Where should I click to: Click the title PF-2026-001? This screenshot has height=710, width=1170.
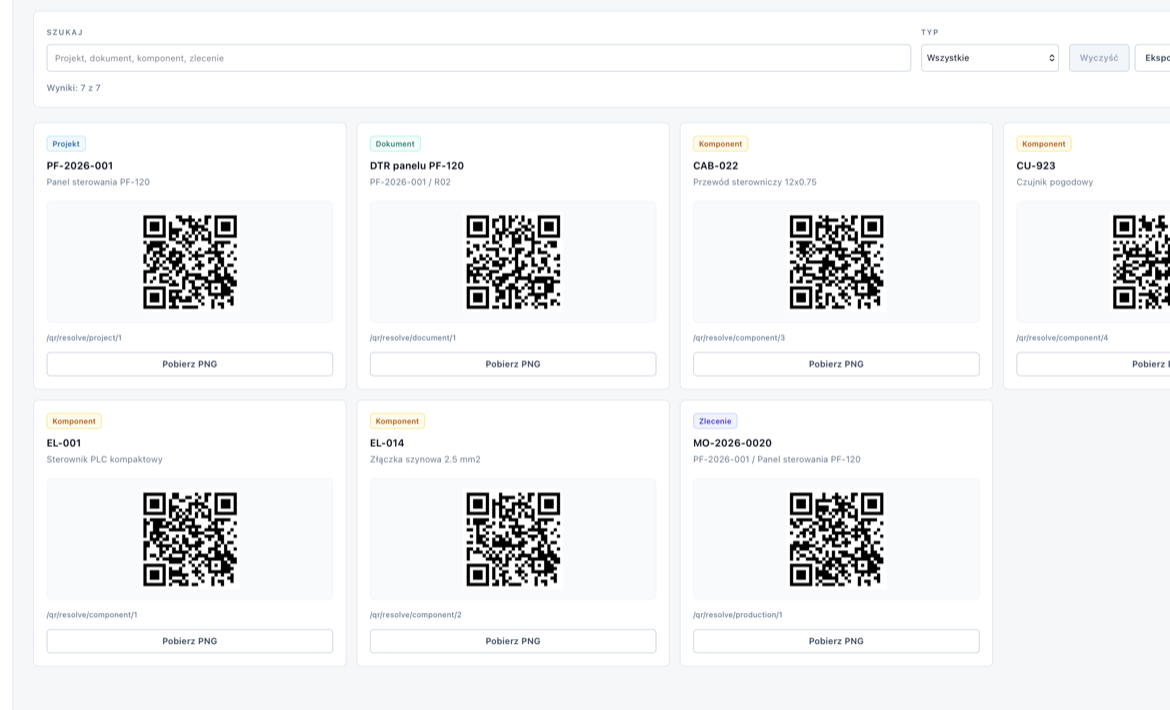(x=80, y=166)
